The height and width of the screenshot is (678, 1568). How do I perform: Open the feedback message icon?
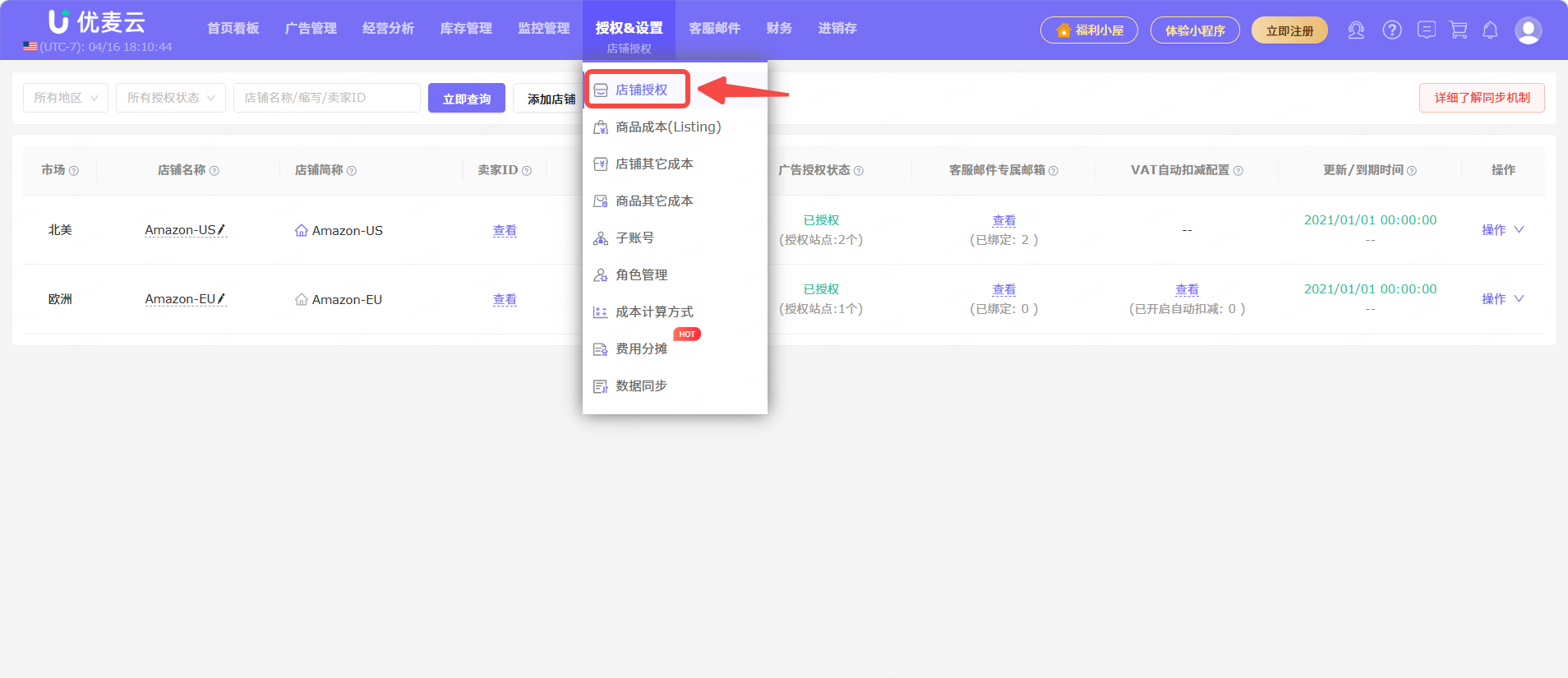click(x=1427, y=30)
